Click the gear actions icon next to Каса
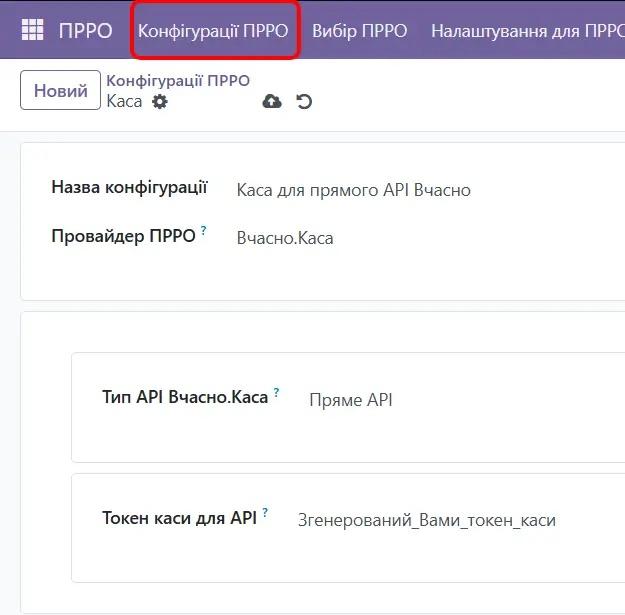Image resolution: width=625 pixels, height=615 pixels. point(160,102)
